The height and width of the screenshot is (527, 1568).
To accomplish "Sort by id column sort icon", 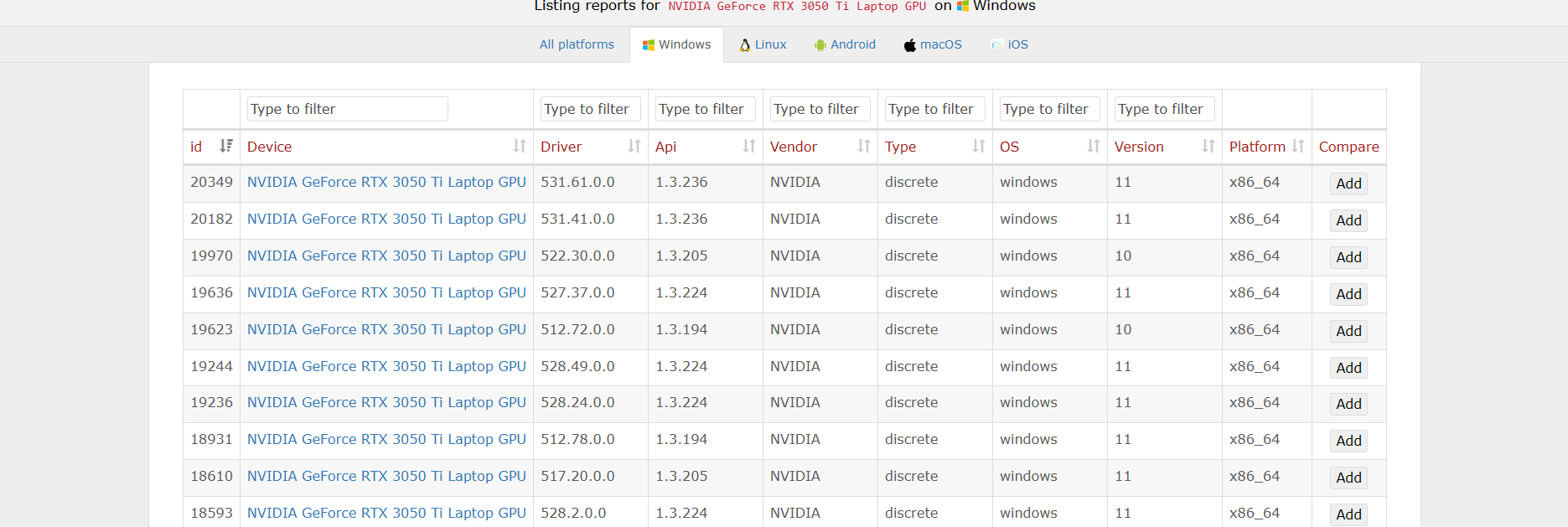I will tap(225, 146).
